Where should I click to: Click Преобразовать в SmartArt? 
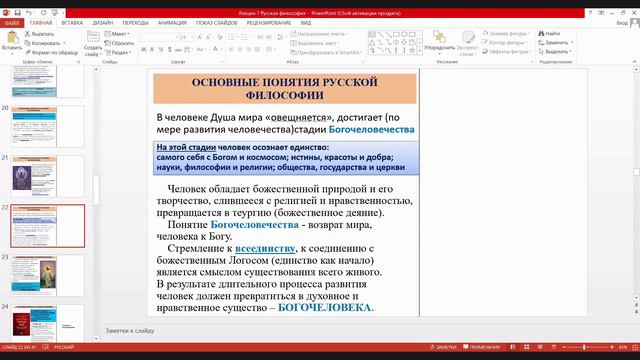327,52
